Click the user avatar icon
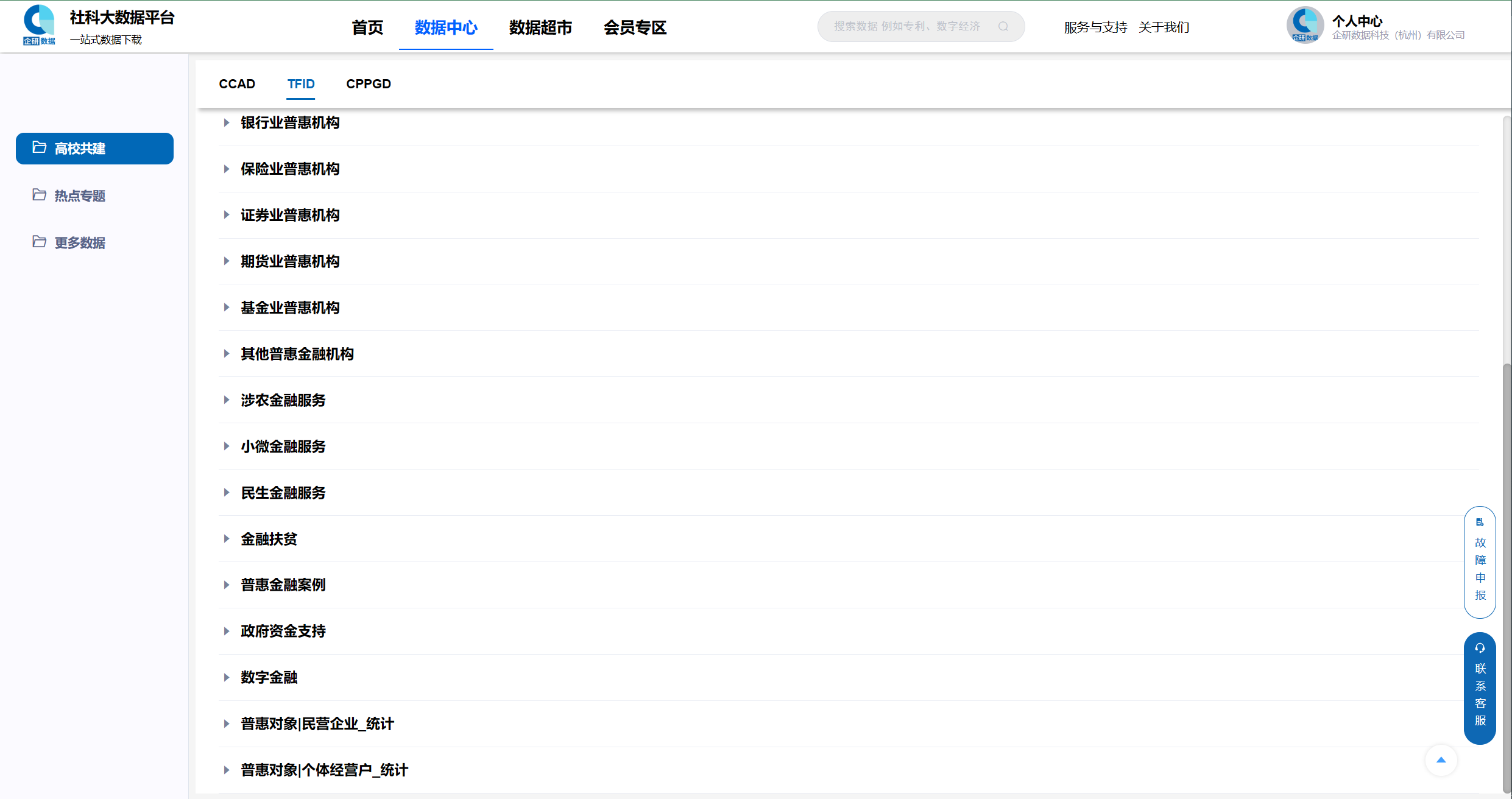Image resolution: width=1512 pixels, height=799 pixels. tap(1304, 25)
